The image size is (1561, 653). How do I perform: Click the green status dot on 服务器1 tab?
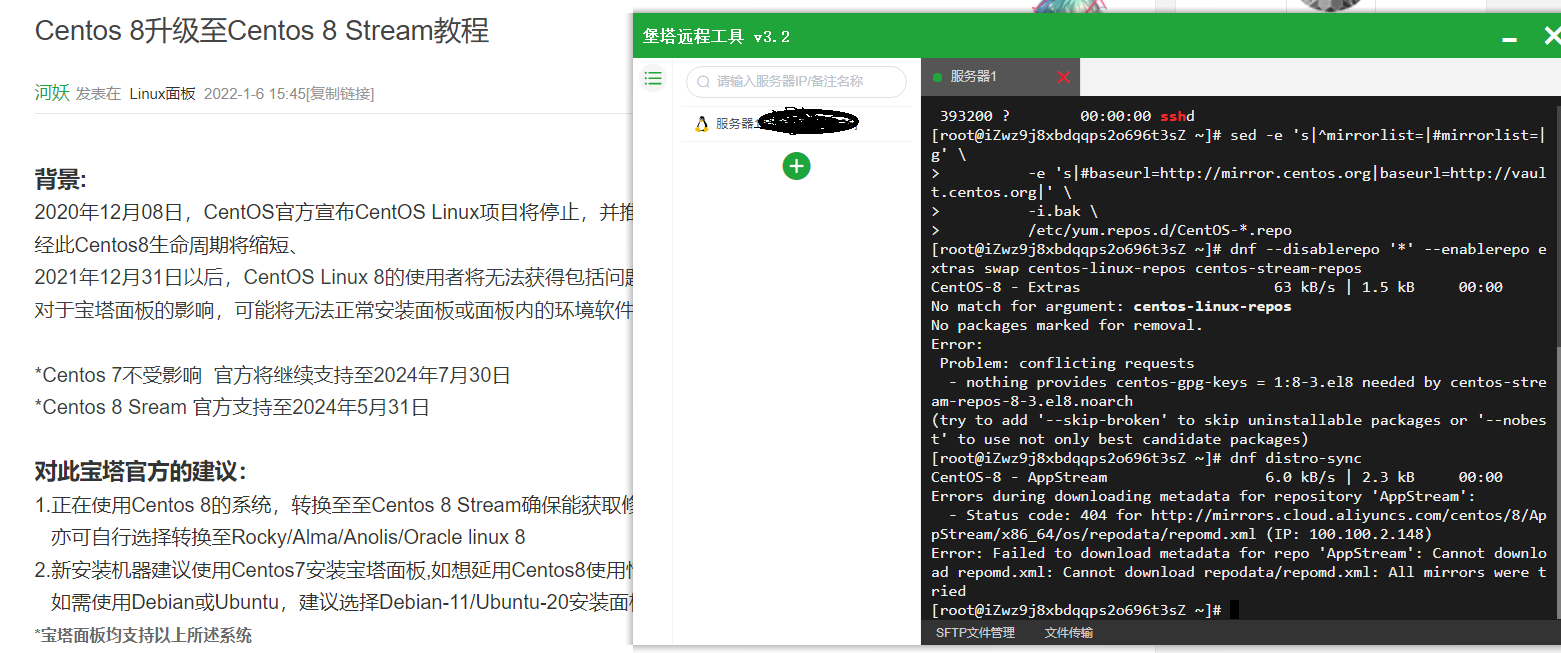coord(937,77)
